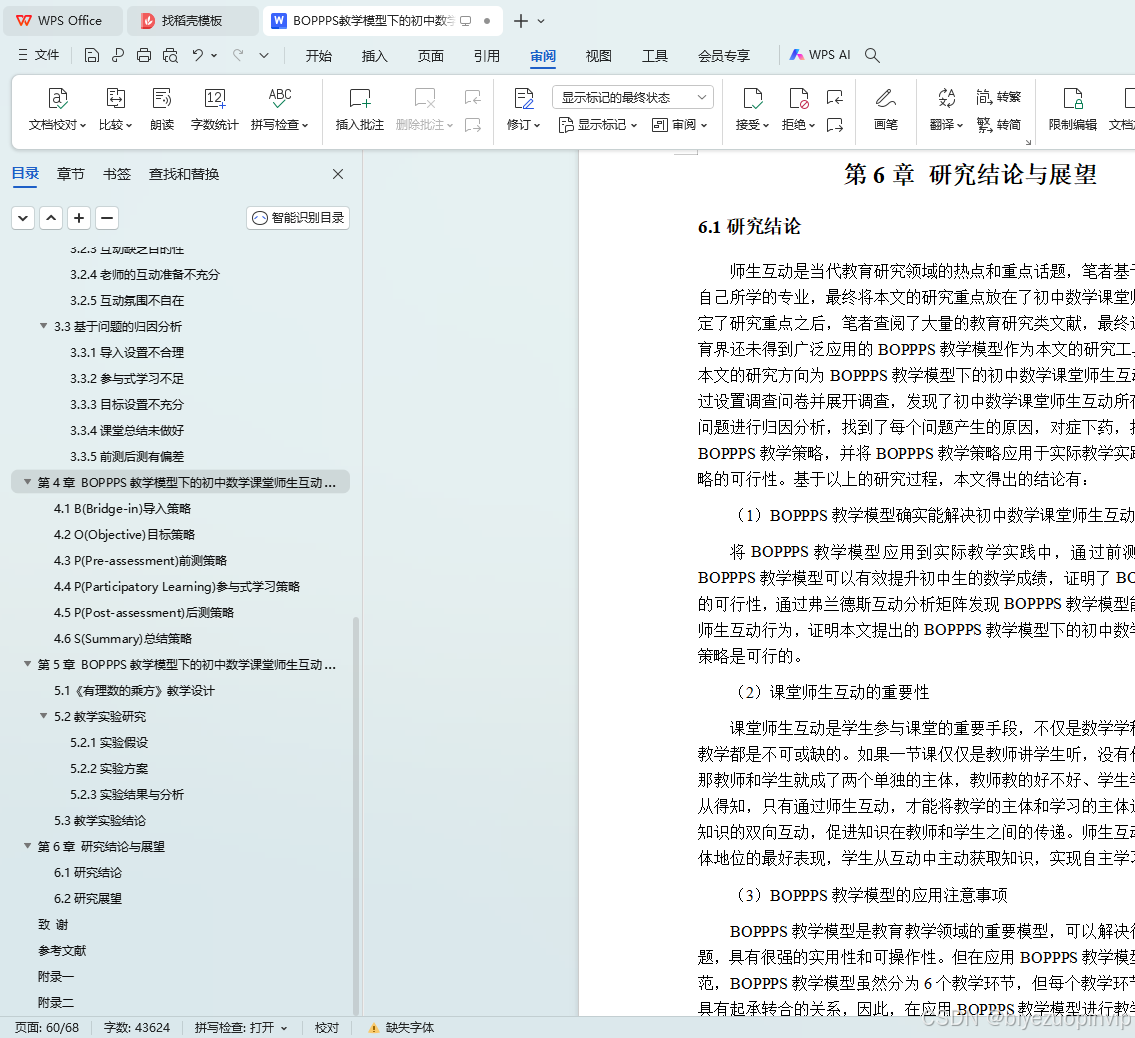Screen dimensions: 1135x1038
Task: Switch to 找稻壳模板 window tab
Action: (193, 21)
